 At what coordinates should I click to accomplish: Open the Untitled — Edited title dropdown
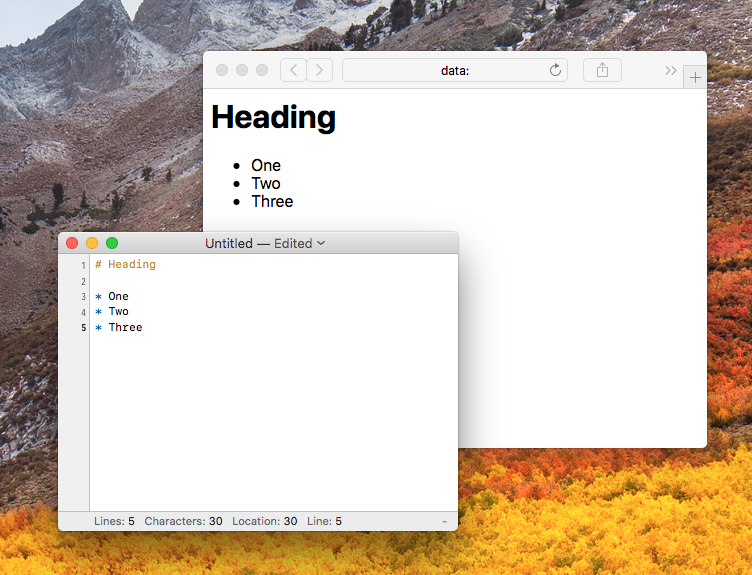point(265,244)
